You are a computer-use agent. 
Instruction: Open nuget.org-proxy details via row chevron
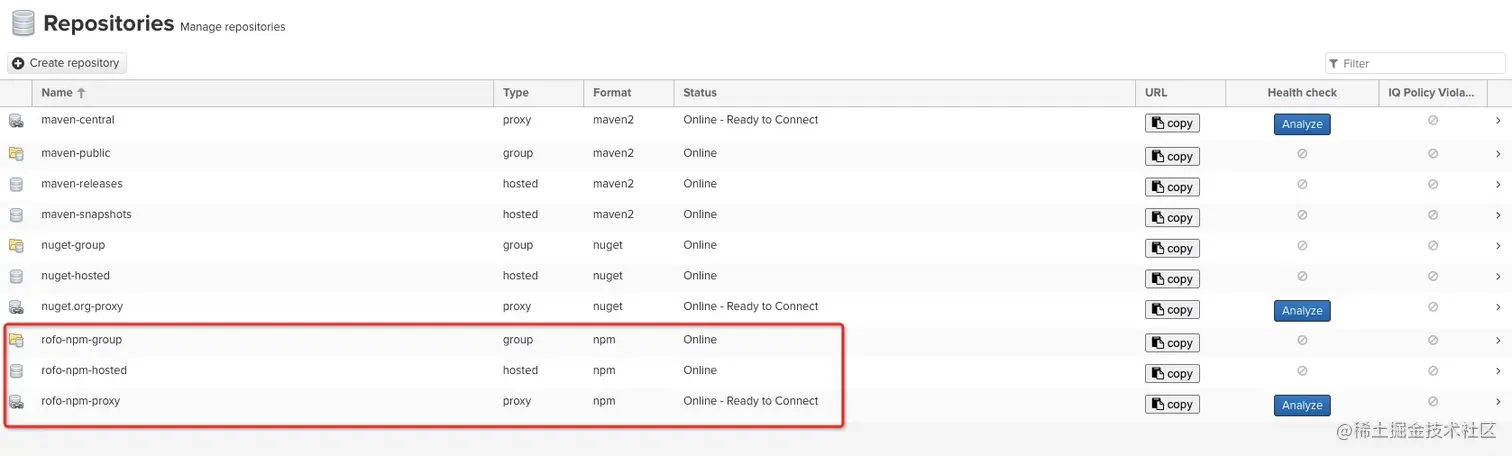coord(1499,307)
